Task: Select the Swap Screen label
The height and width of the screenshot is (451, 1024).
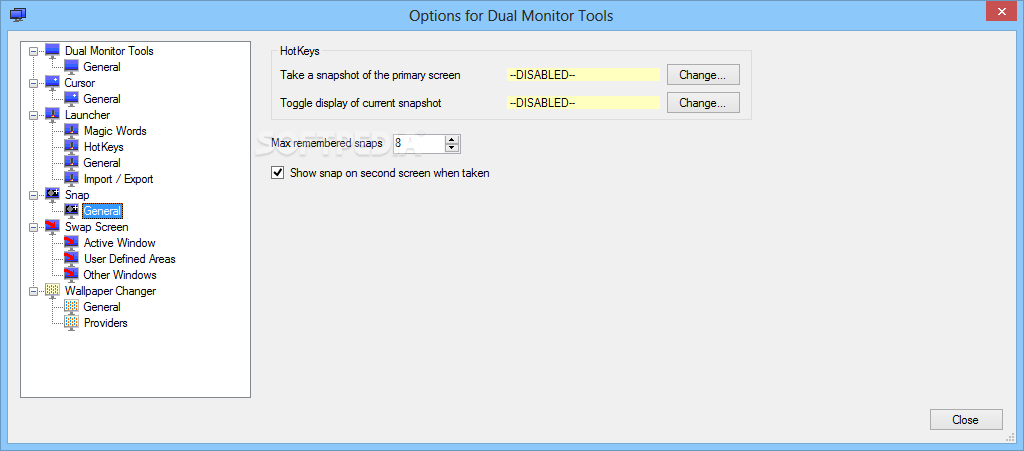Action: (97, 227)
